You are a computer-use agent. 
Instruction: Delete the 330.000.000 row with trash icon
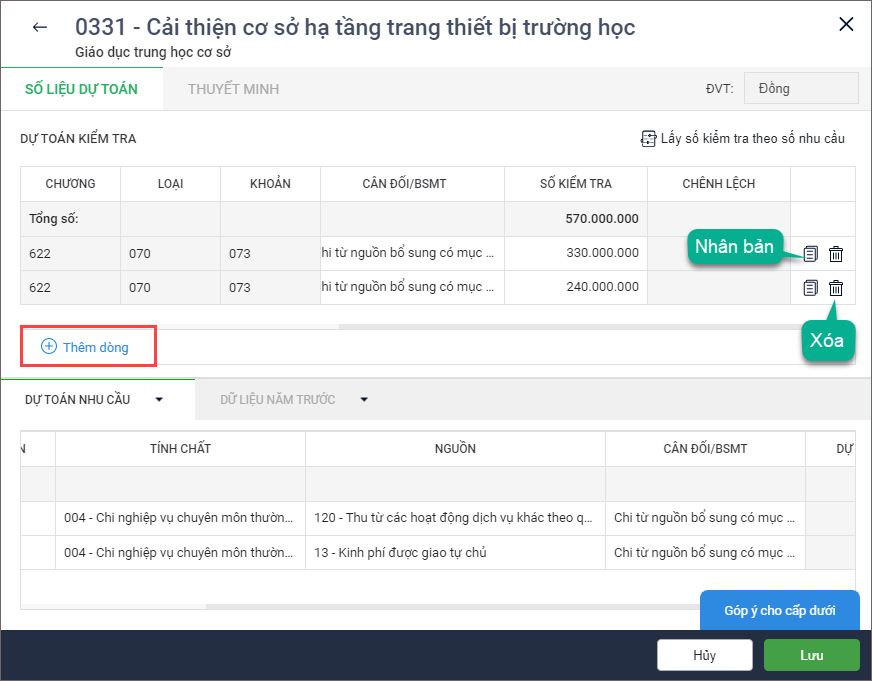pos(836,253)
